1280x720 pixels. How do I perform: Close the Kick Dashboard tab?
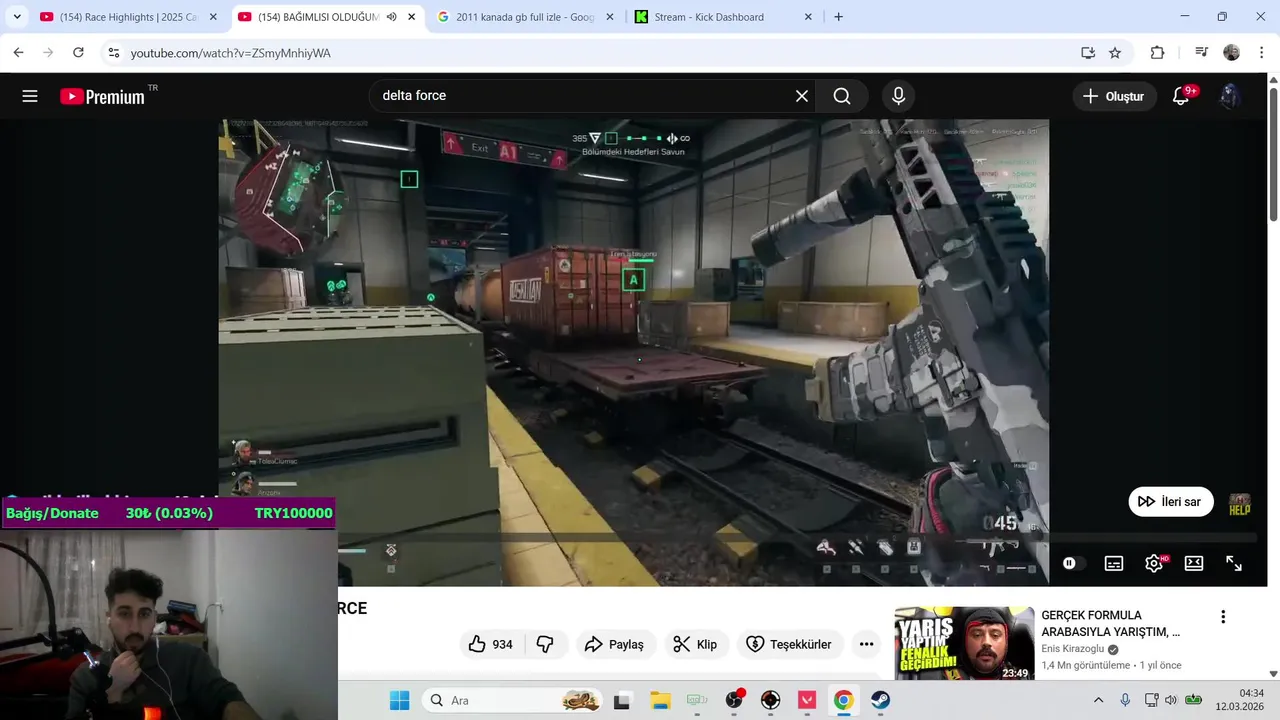tap(809, 17)
